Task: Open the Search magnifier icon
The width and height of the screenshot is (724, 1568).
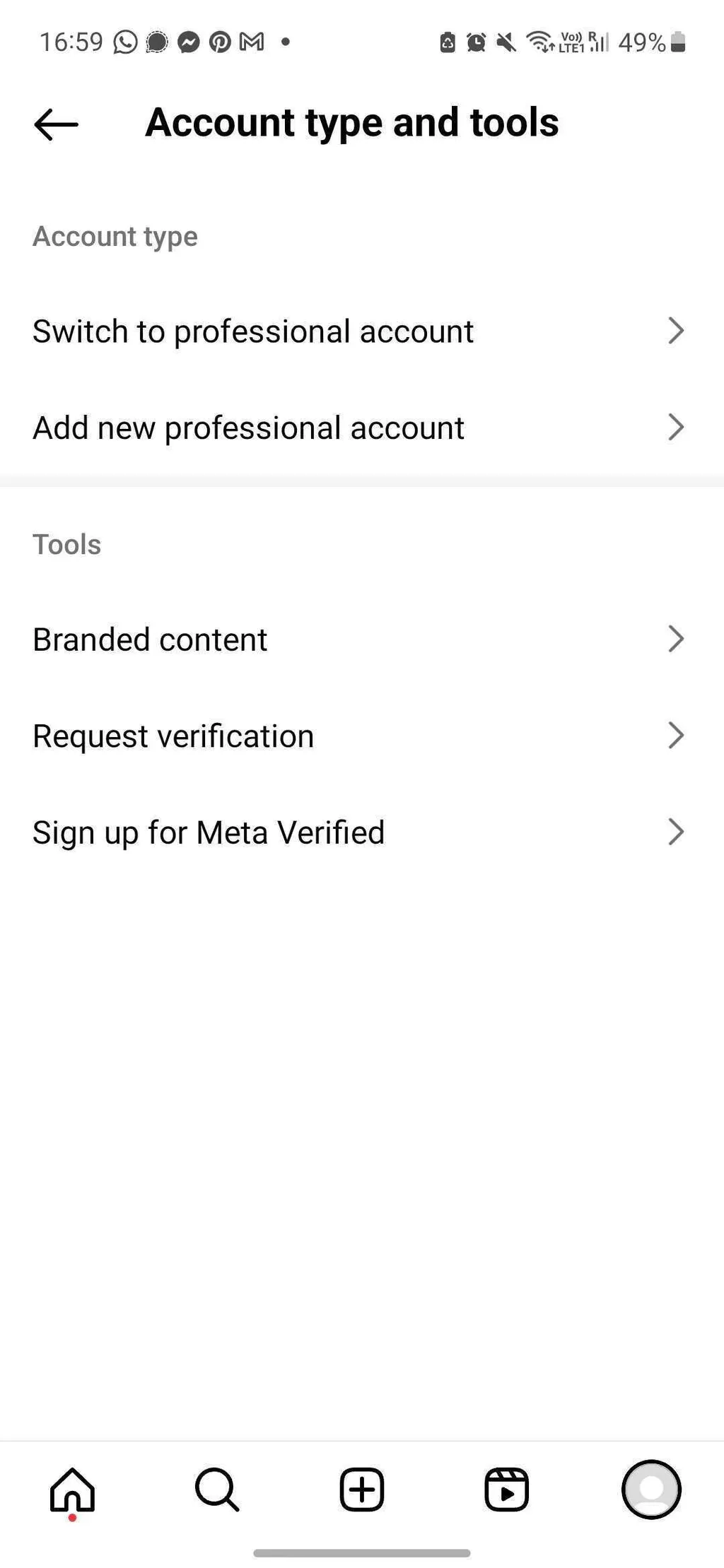Action: point(217,1489)
